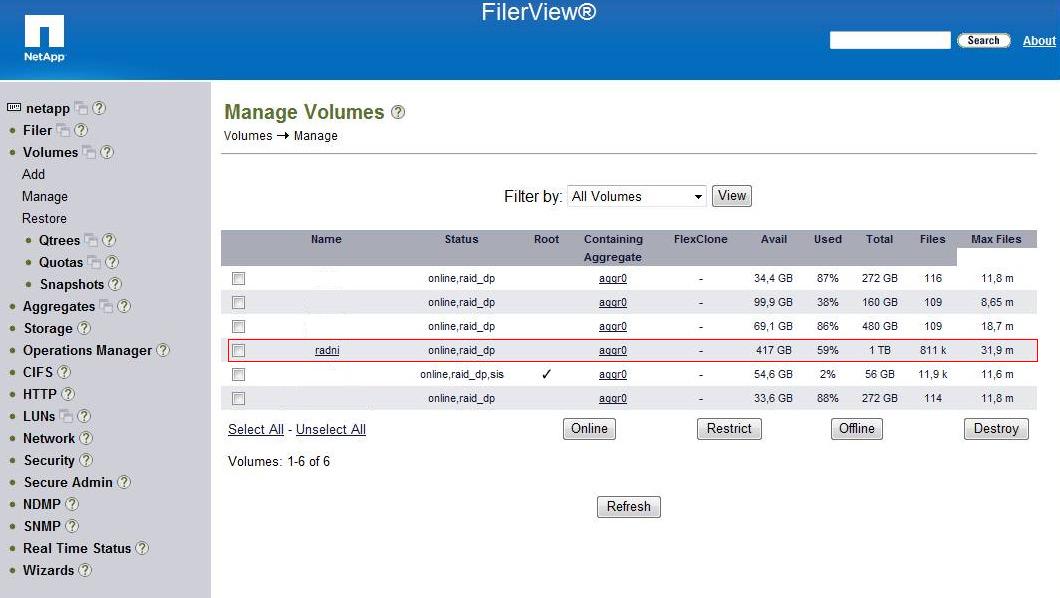Open help icon next to Quotas

click(x=112, y=262)
